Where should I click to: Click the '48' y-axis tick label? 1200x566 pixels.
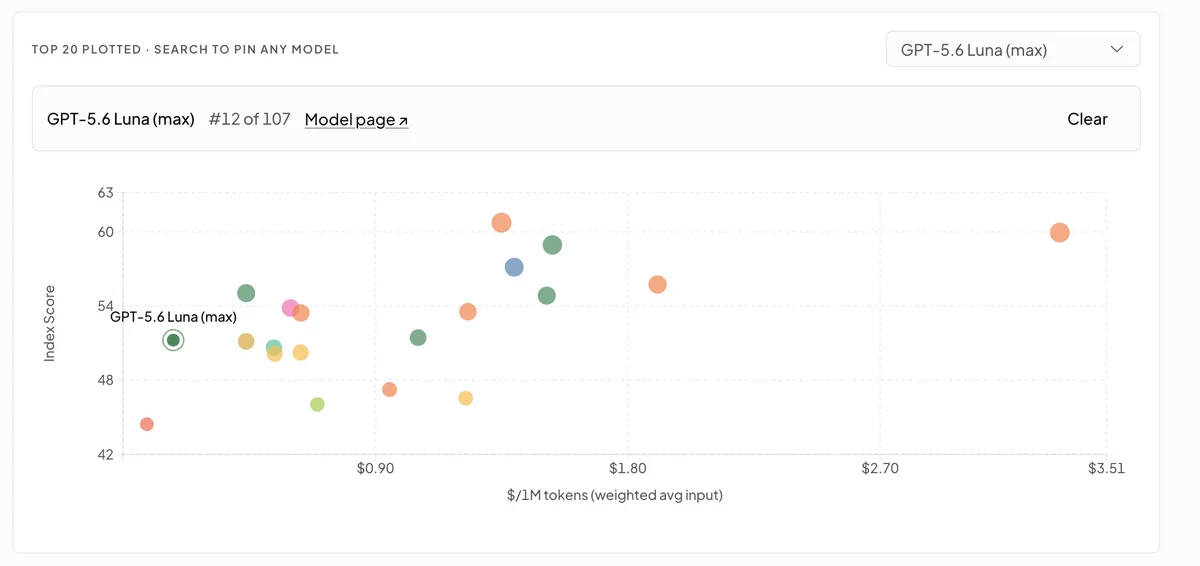coord(106,380)
